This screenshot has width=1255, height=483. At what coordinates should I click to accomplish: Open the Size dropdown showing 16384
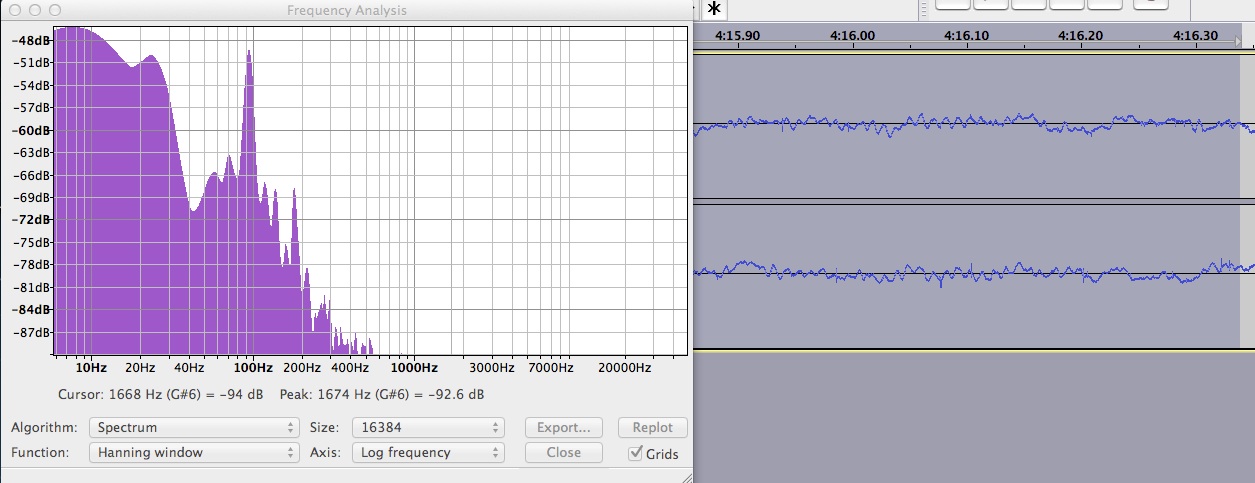(428, 427)
